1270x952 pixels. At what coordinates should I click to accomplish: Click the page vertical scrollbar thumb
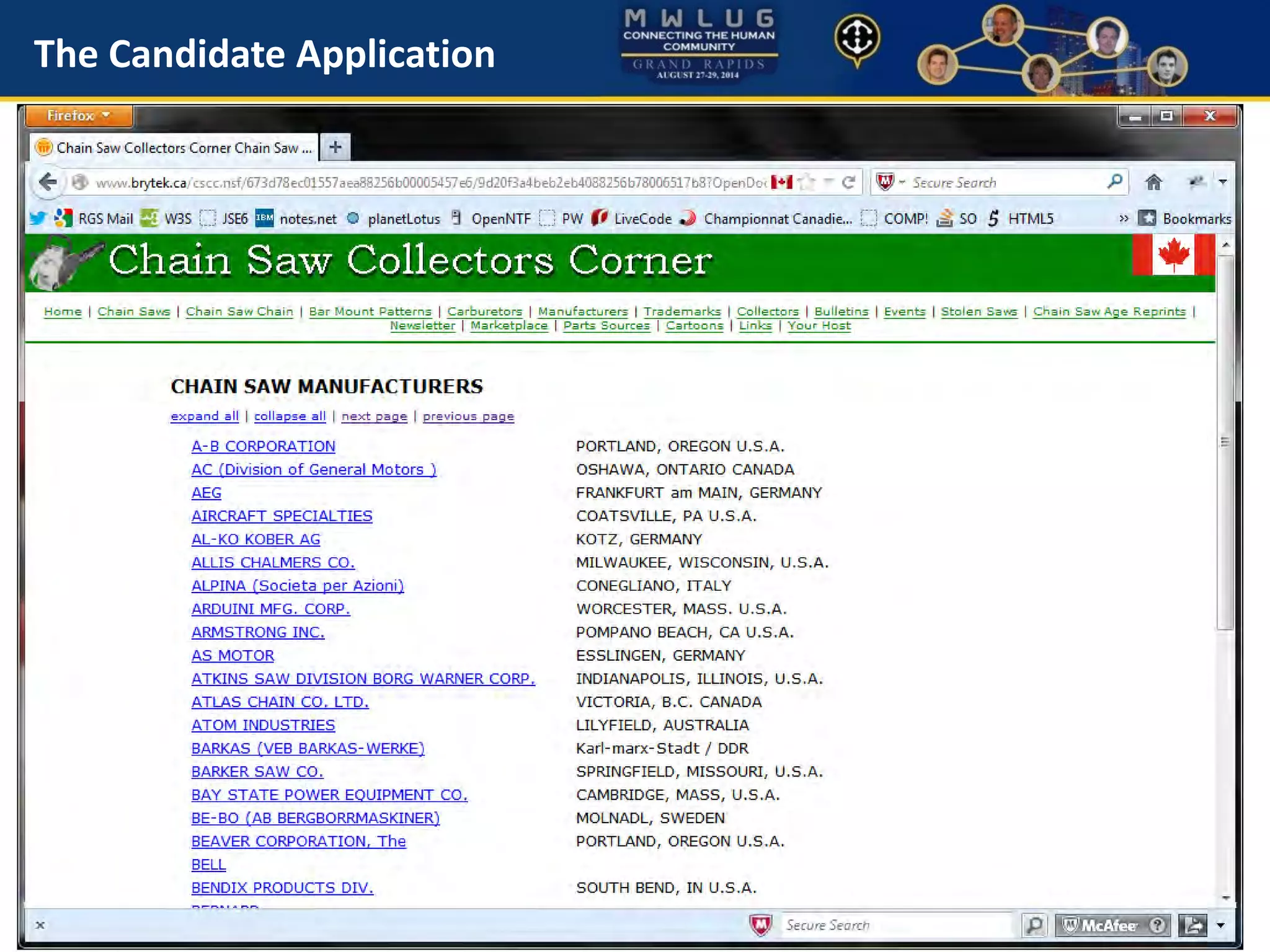point(1225,441)
